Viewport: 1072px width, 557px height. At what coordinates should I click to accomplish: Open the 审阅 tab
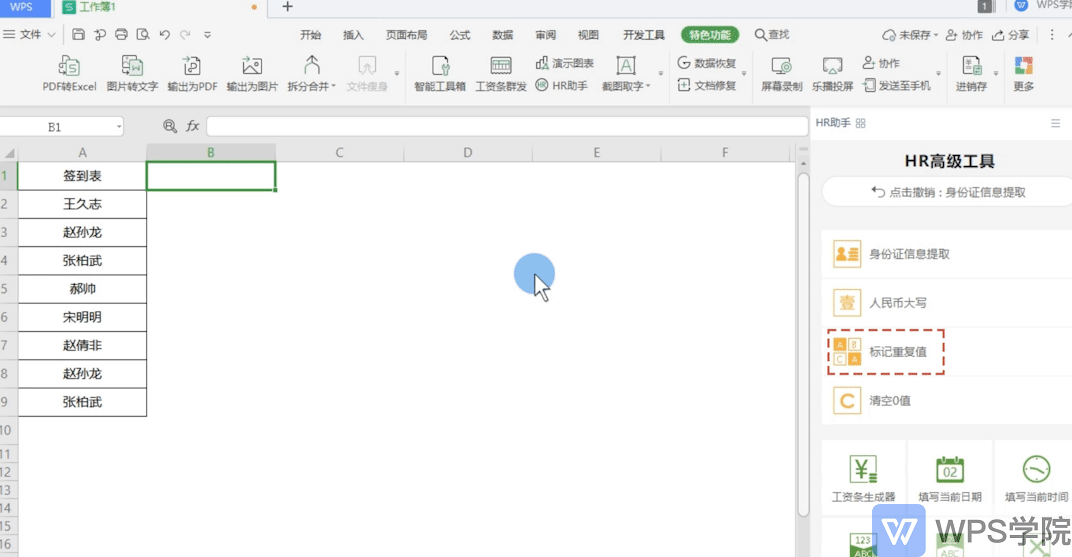coord(545,34)
